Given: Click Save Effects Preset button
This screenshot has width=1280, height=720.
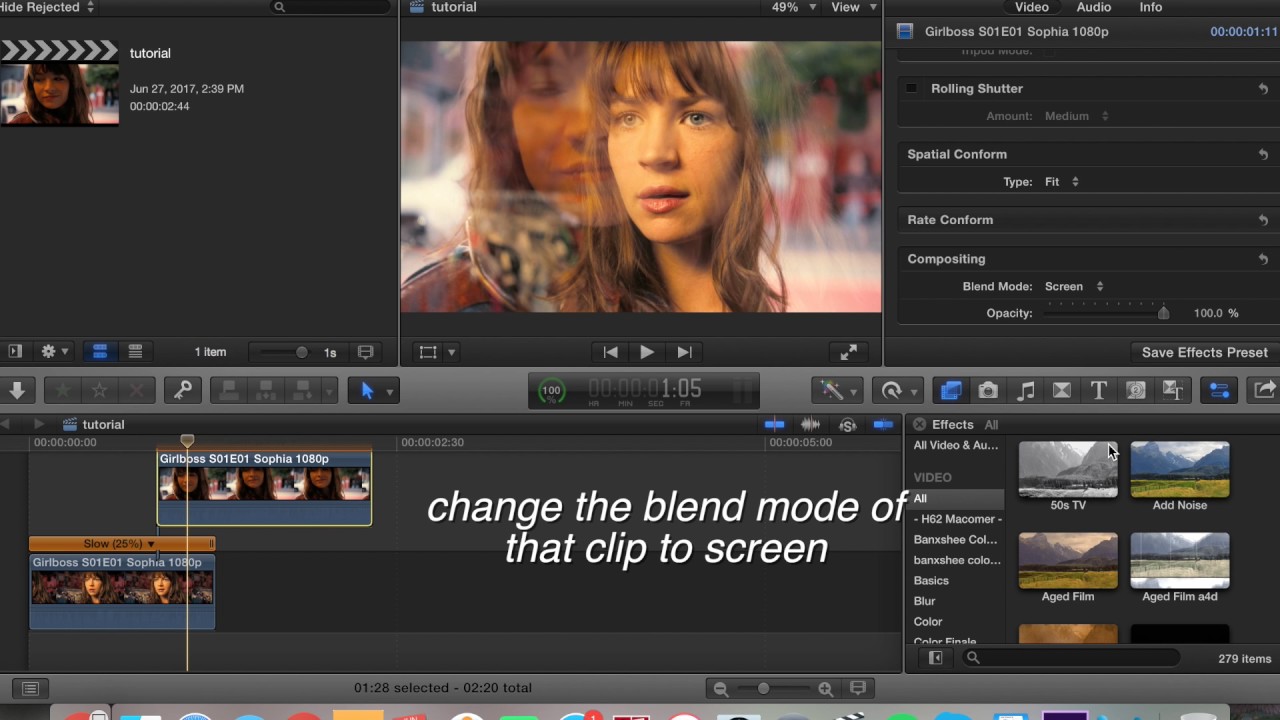Looking at the screenshot, I should [1204, 352].
